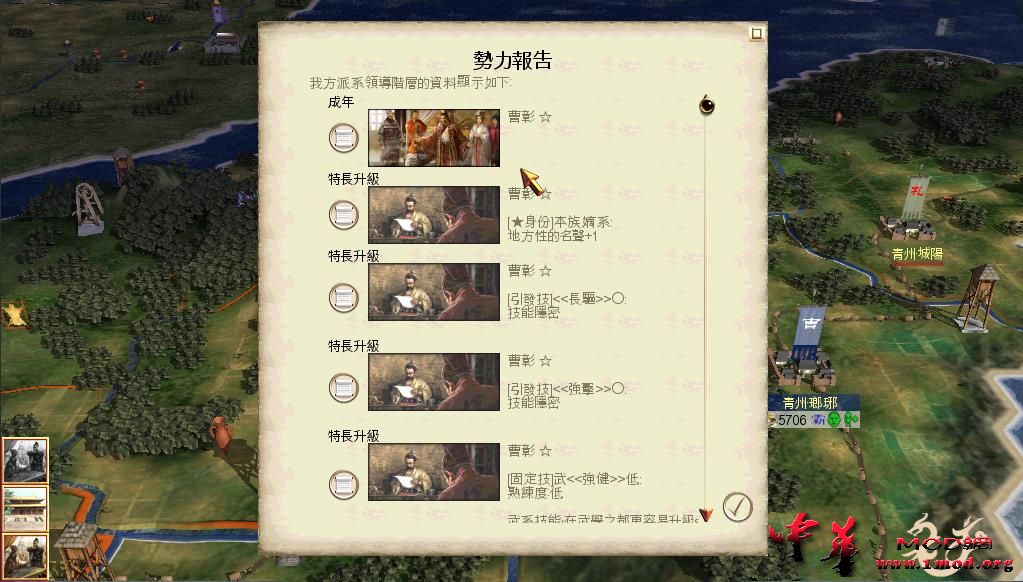The height and width of the screenshot is (582, 1023).
Task: Open the general portrait tab at bottom left
Action: click(25, 461)
